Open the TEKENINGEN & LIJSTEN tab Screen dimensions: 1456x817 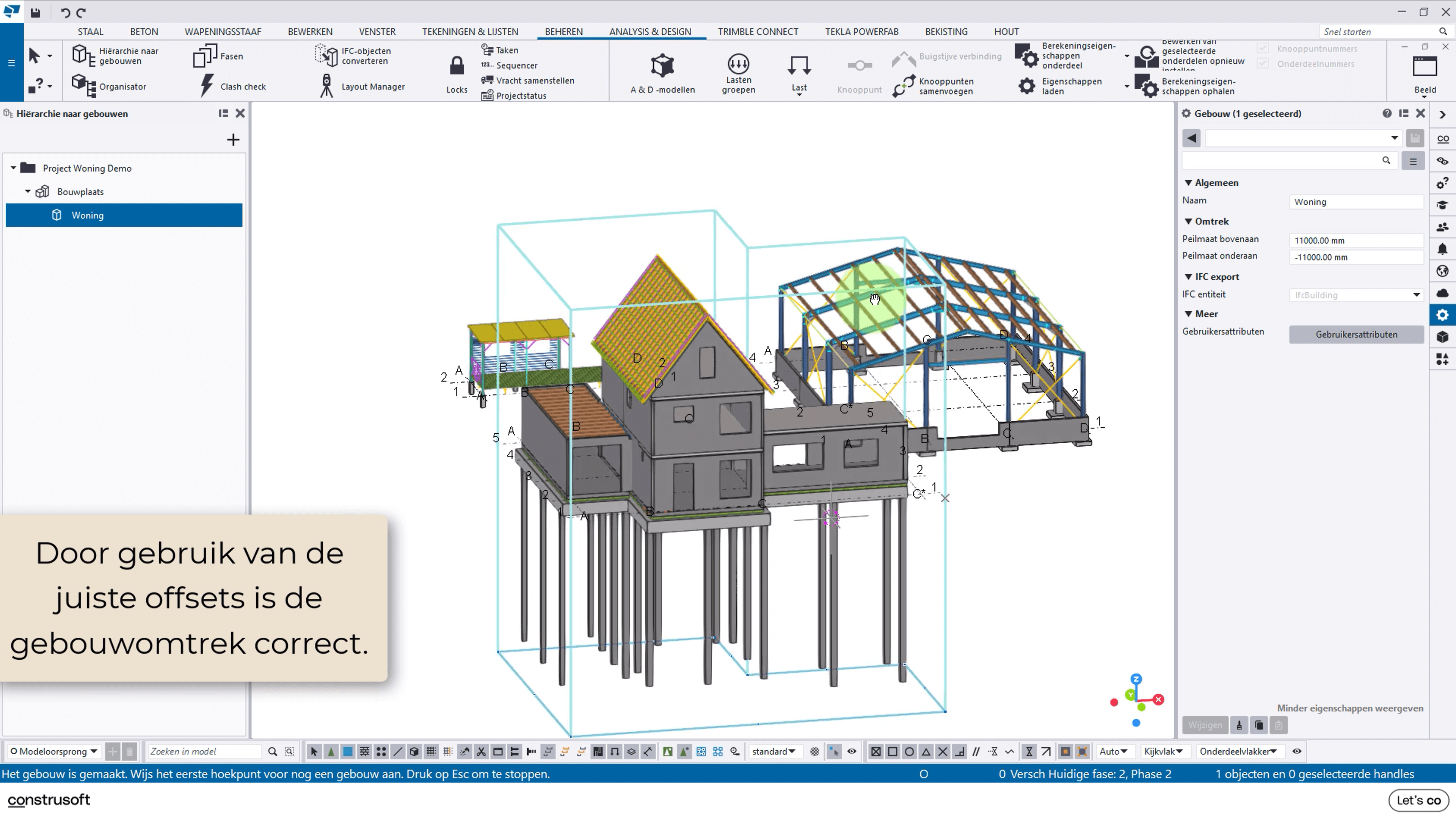[x=470, y=31]
